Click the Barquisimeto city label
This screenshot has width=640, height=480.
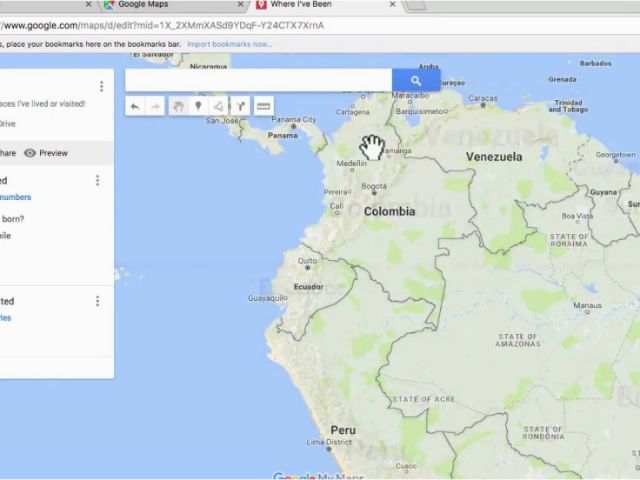420,111
